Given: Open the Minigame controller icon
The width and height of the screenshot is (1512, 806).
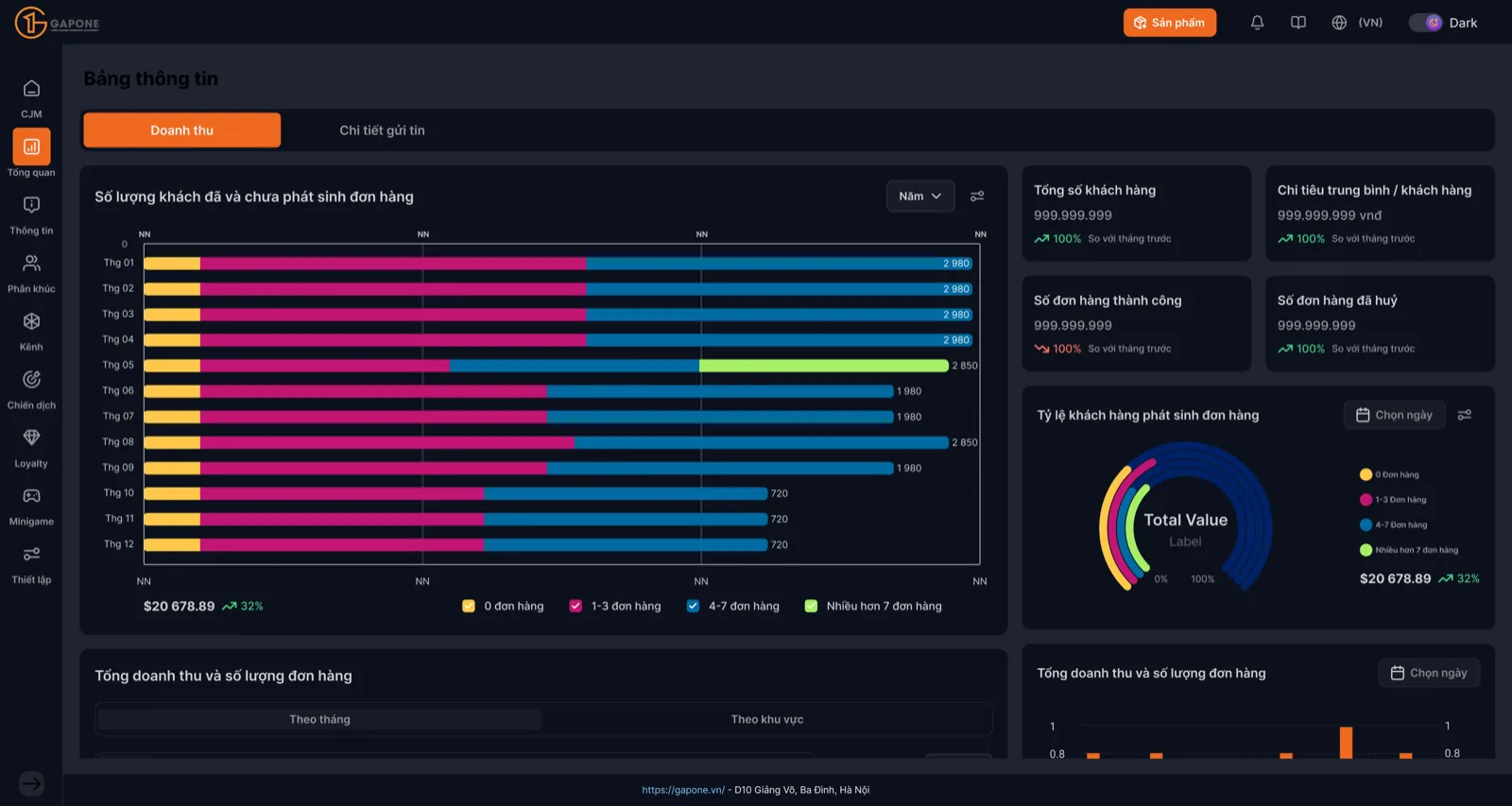Looking at the screenshot, I should (x=31, y=496).
